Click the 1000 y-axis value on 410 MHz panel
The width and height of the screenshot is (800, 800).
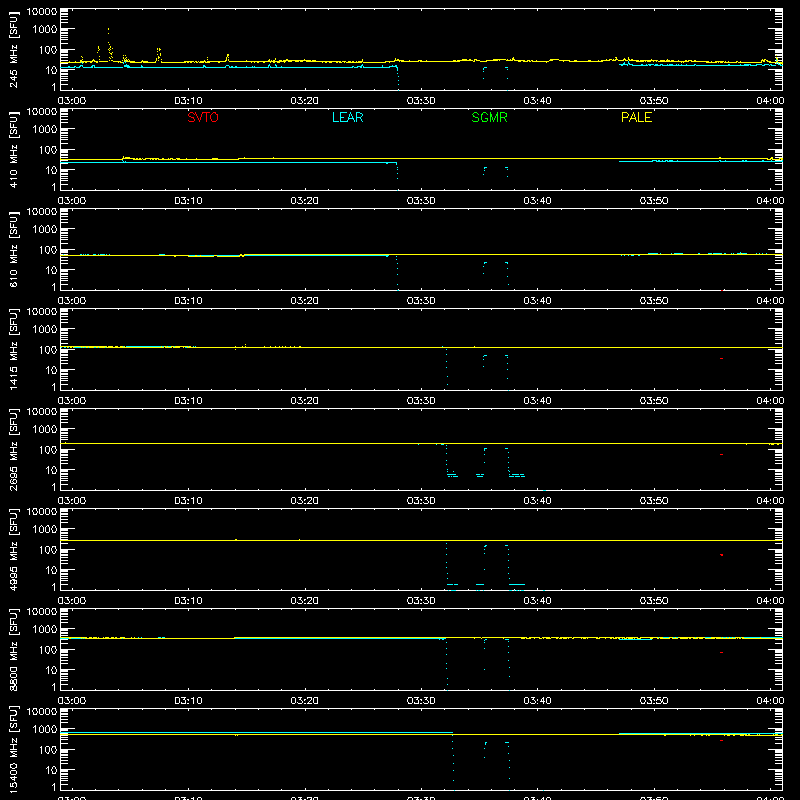45,129
